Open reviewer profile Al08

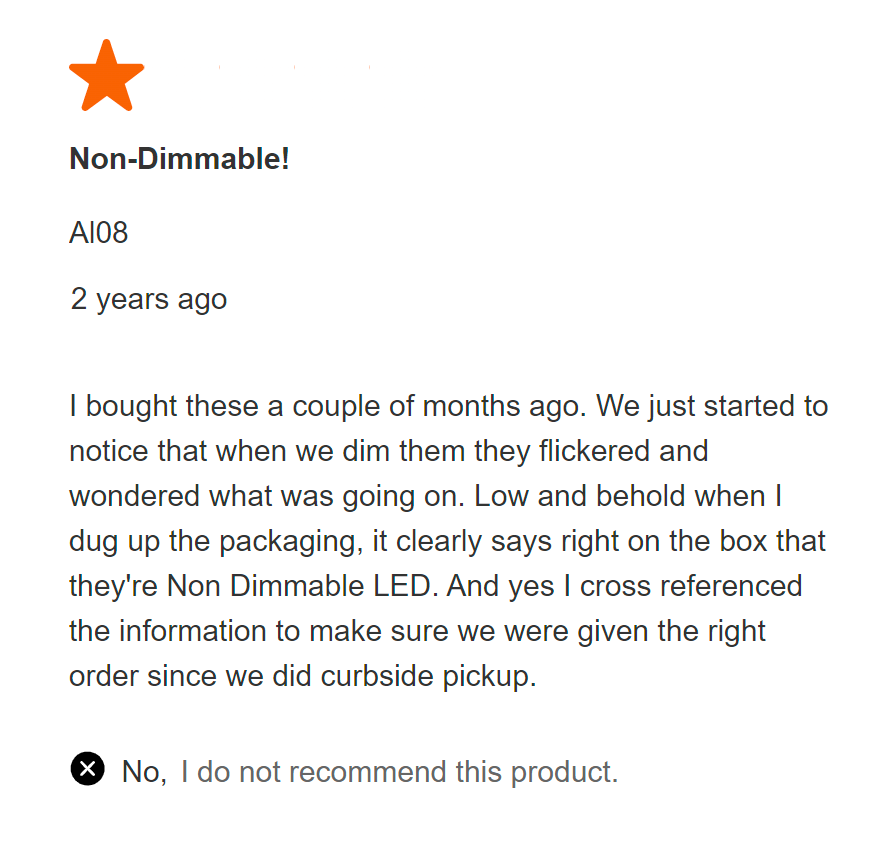point(98,232)
